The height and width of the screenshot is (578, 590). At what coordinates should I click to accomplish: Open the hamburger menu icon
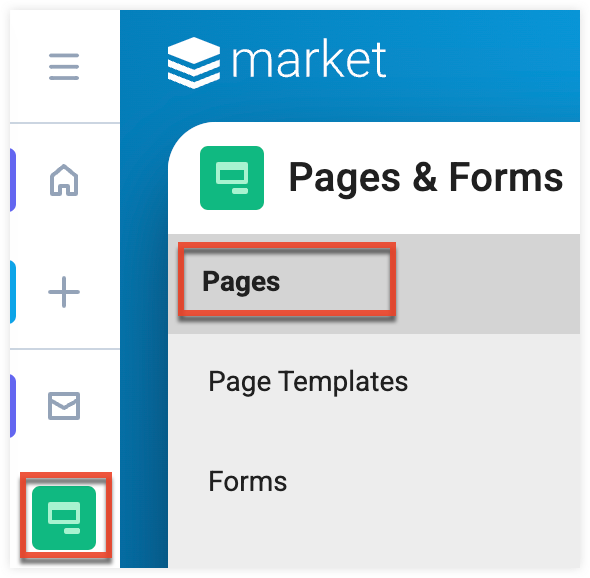tap(64, 67)
